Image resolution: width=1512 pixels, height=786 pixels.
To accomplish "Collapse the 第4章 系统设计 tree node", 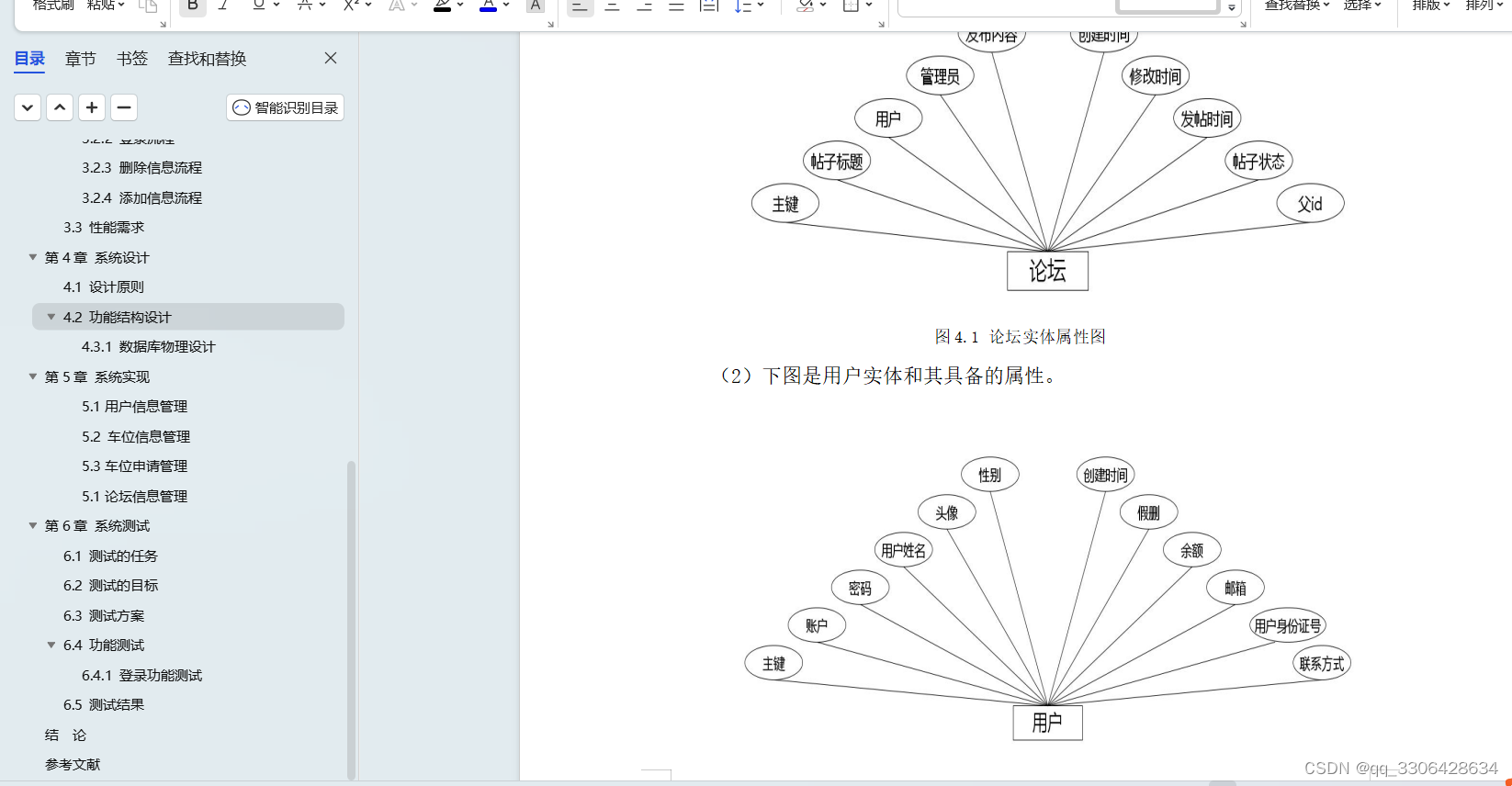I will click(33, 257).
